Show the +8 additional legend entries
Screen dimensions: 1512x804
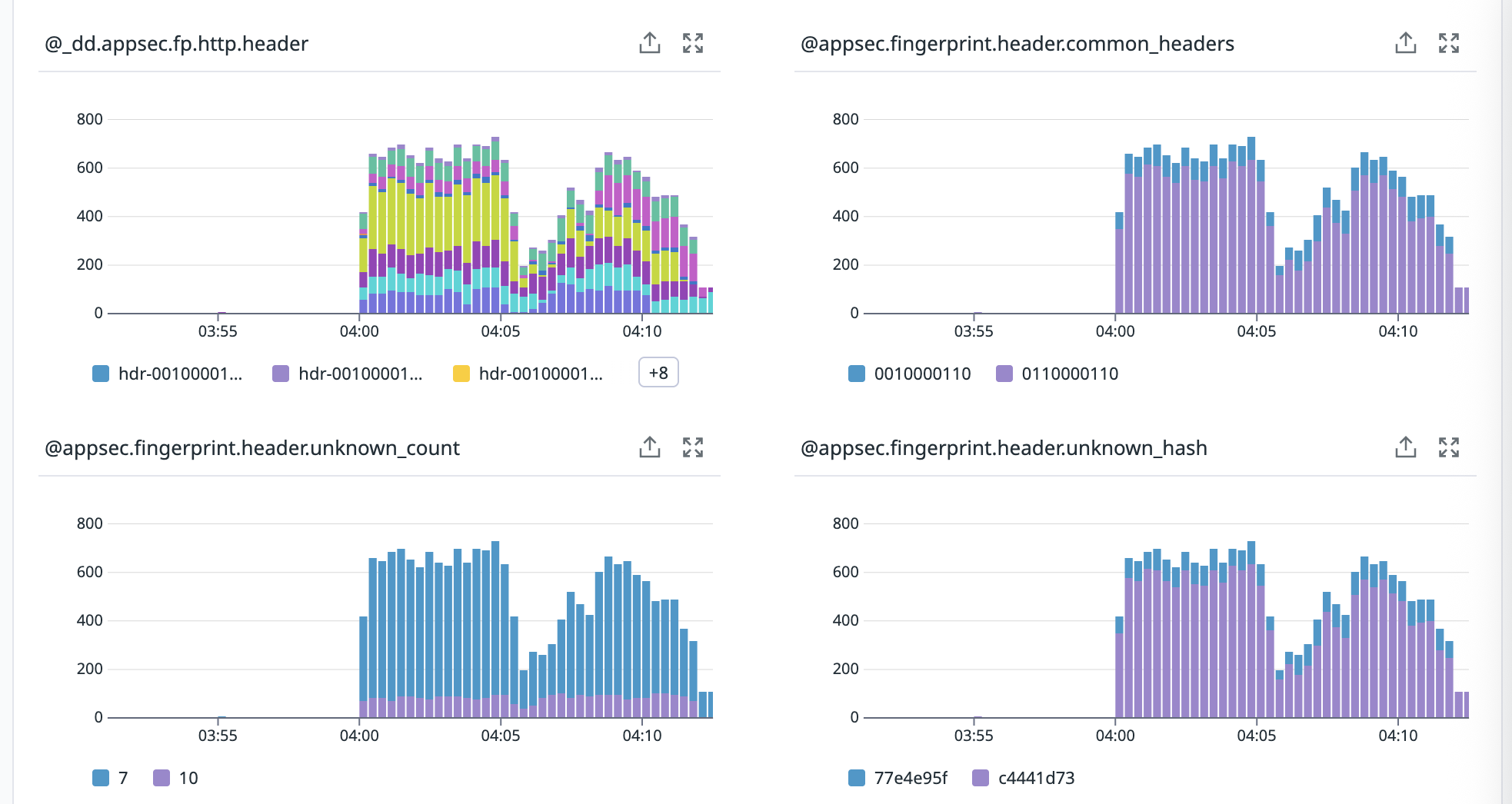point(658,373)
